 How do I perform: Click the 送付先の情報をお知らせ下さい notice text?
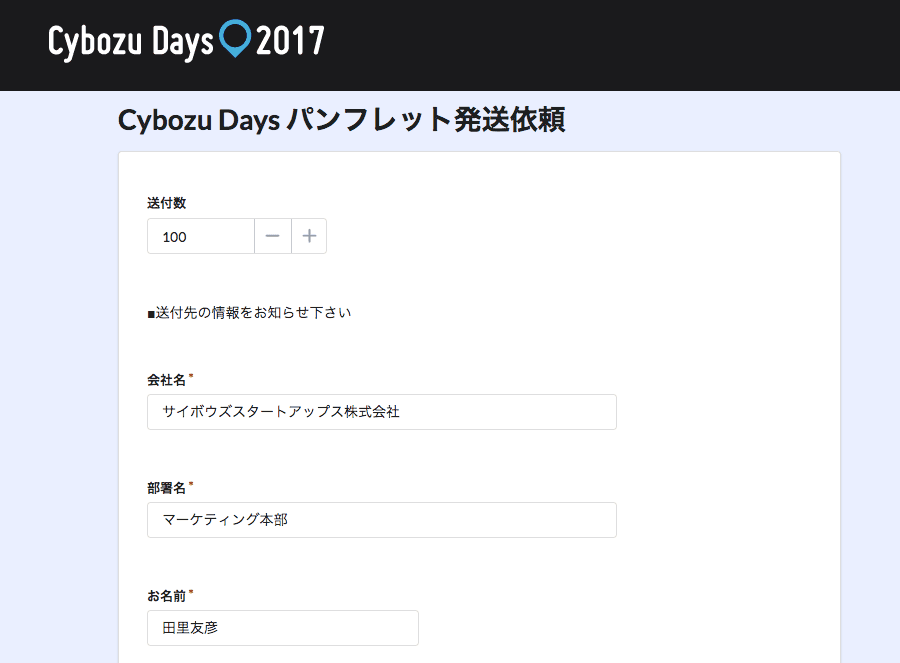point(250,312)
